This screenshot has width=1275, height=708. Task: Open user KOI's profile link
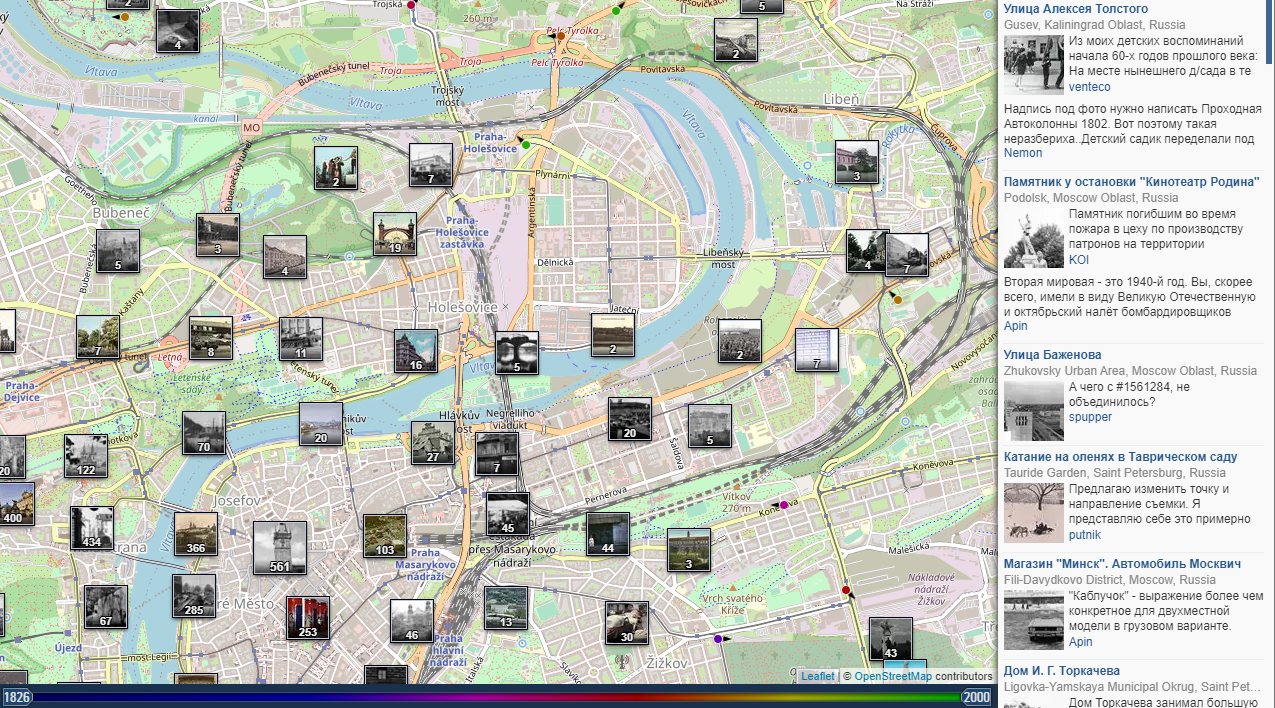pos(1079,260)
